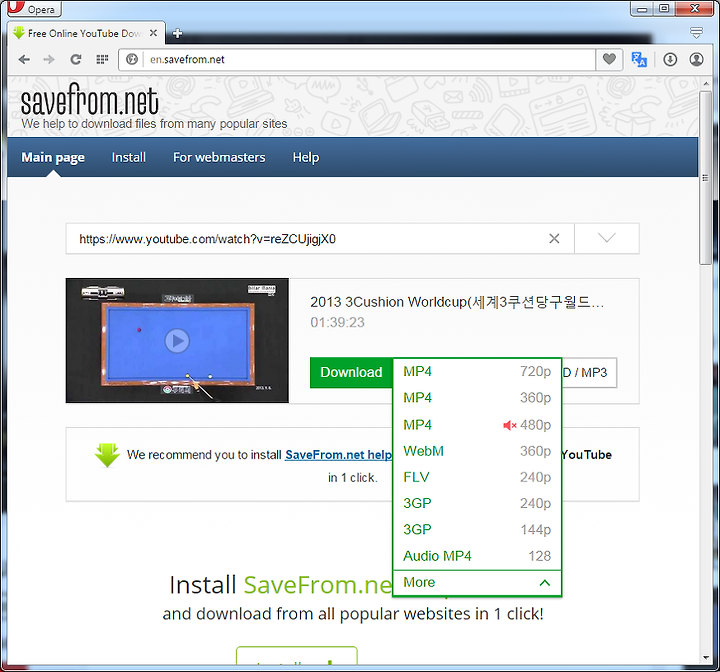
Task: Open the downloads icon in toolbar
Action: click(x=670, y=59)
